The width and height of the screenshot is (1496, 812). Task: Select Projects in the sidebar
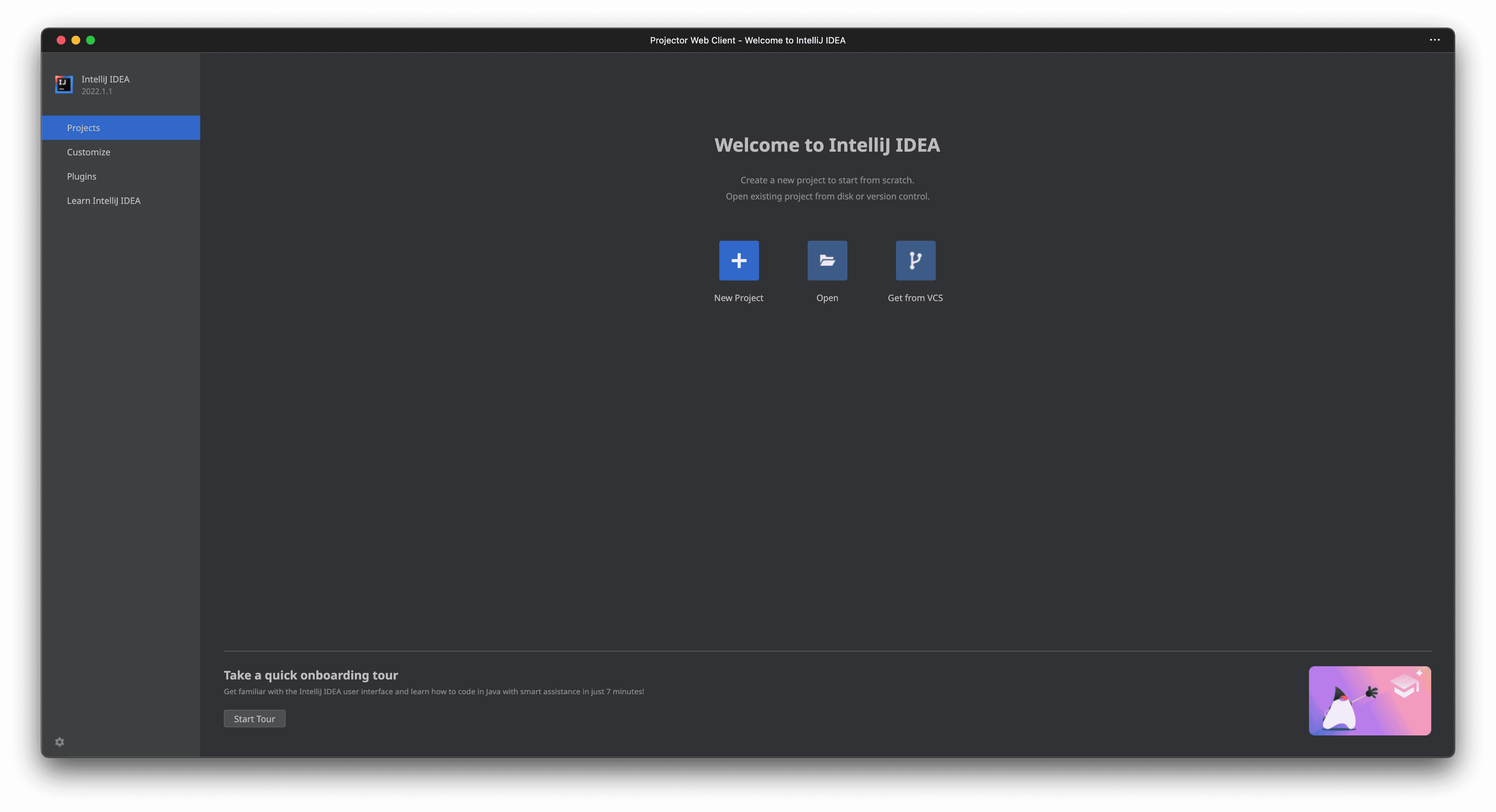click(83, 127)
